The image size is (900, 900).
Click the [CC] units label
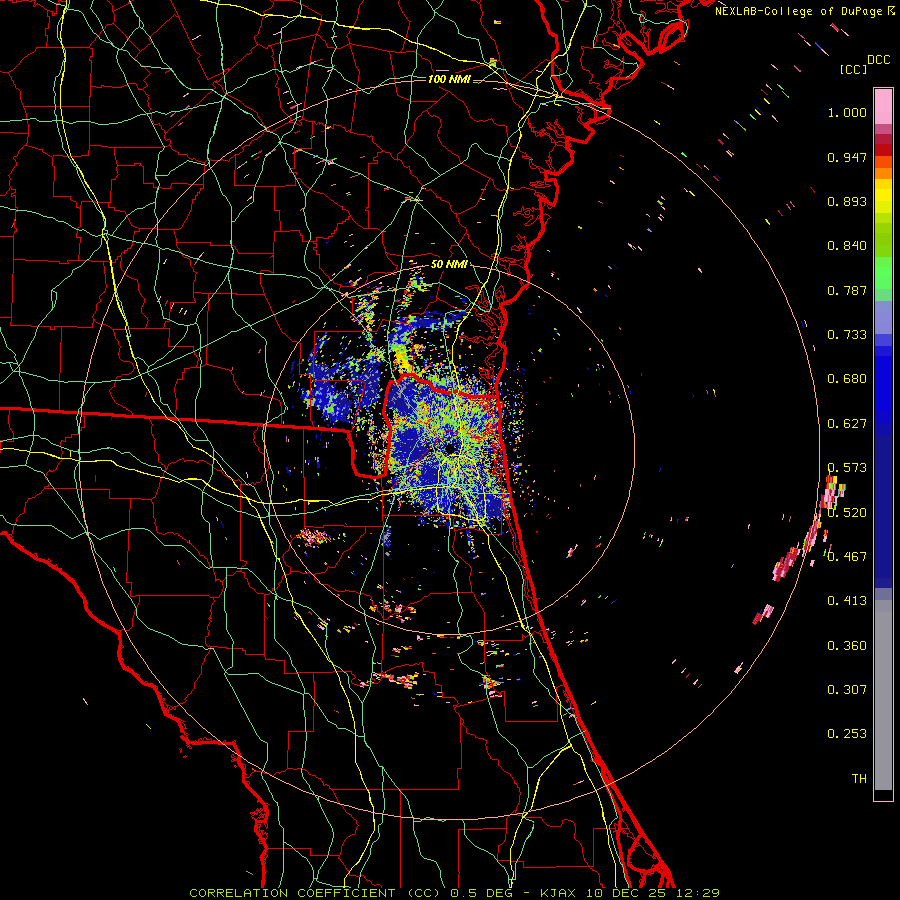click(x=853, y=69)
